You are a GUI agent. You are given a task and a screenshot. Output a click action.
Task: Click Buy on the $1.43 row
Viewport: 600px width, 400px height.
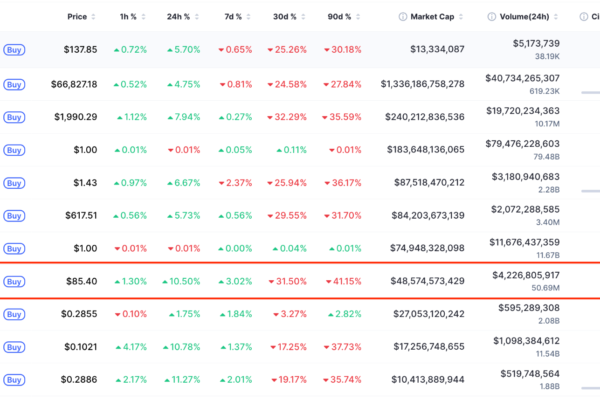tap(14, 183)
